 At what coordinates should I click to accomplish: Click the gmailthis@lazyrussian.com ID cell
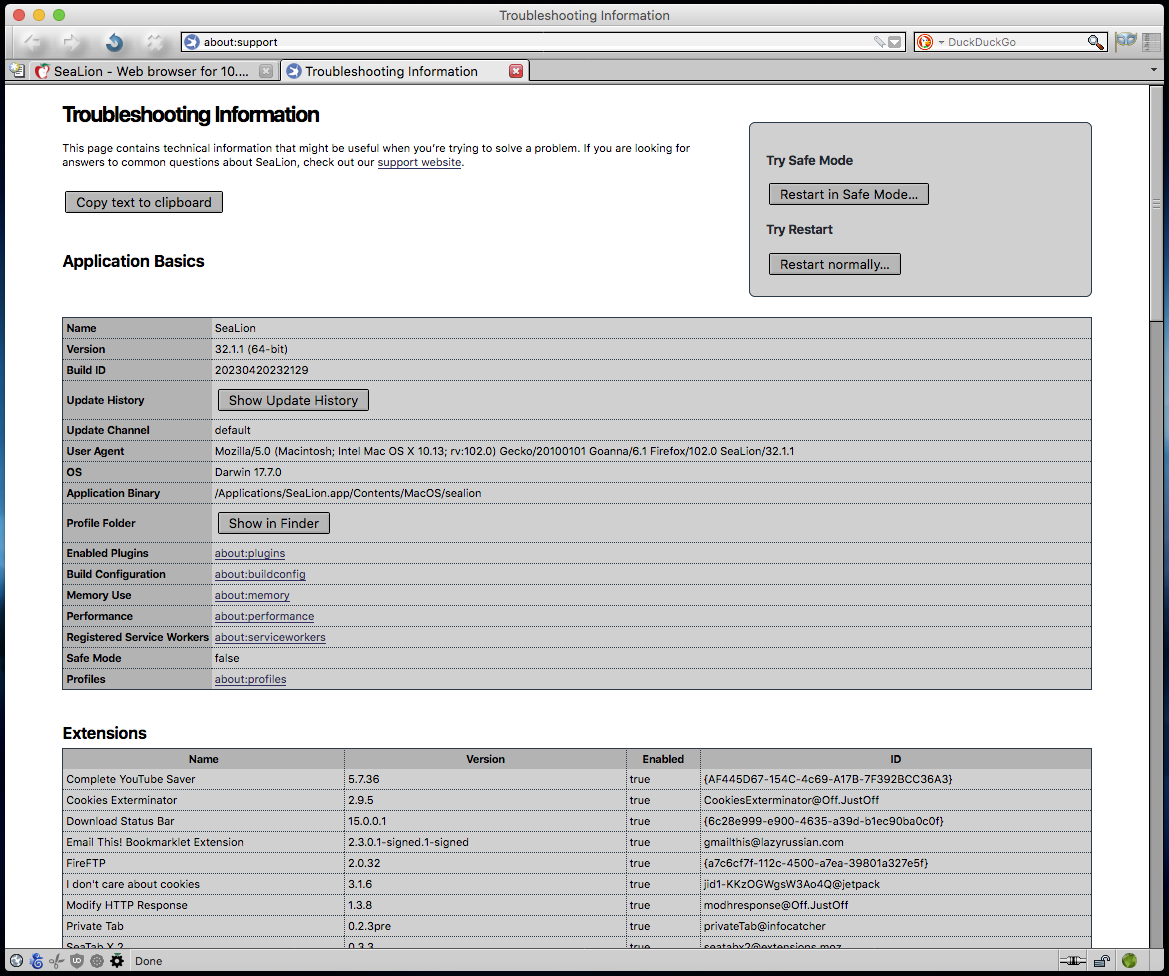(895, 842)
